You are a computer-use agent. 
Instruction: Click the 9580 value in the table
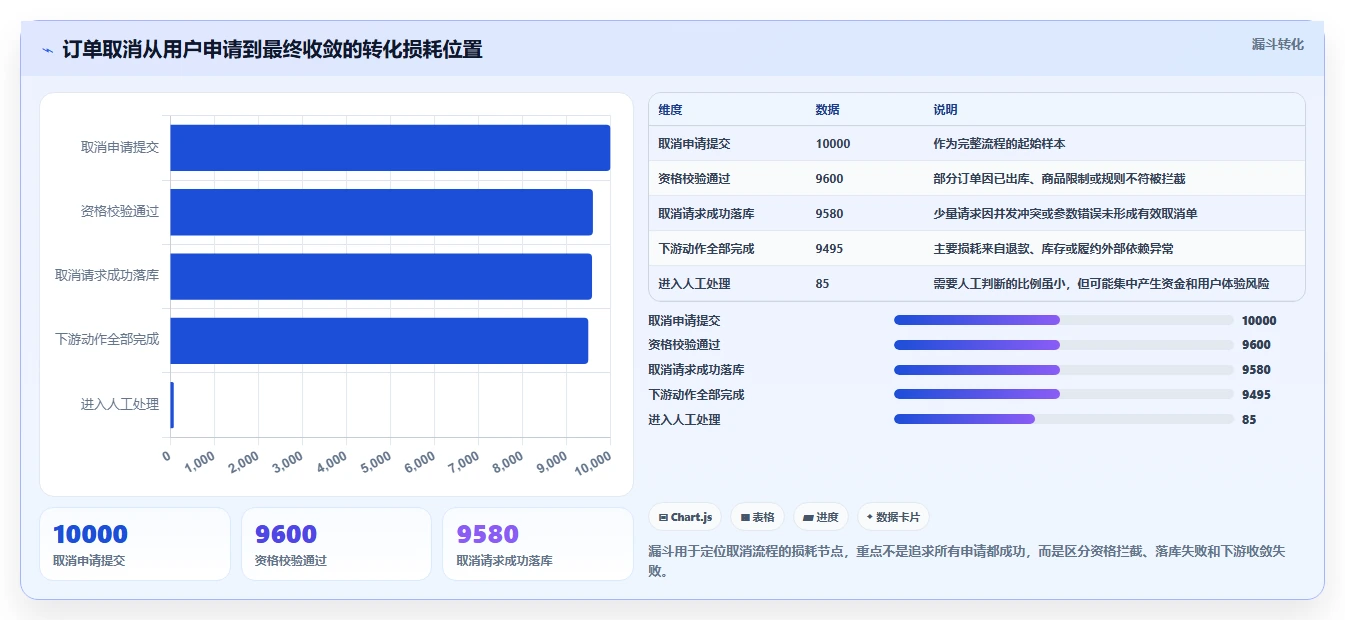tap(829, 214)
